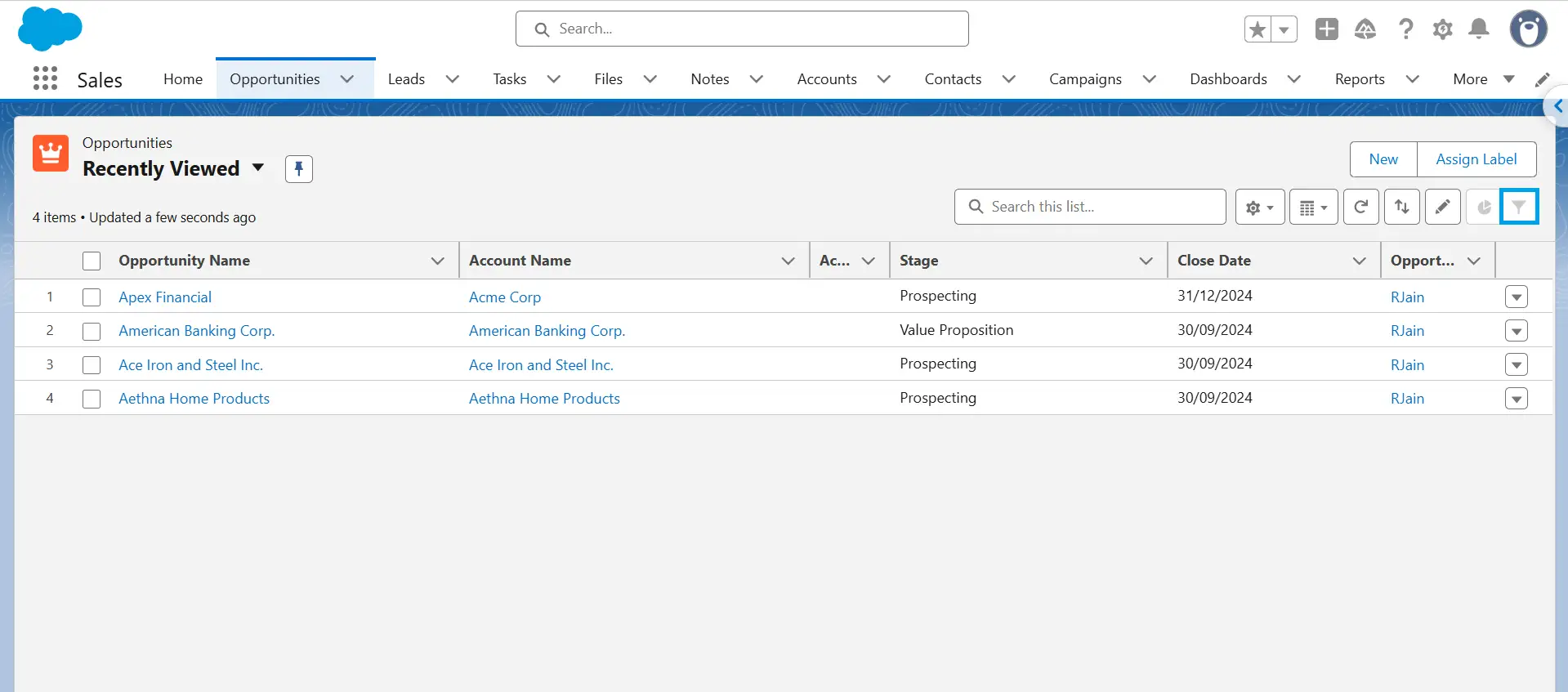Check the American Banking Corp. row

(x=92, y=331)
